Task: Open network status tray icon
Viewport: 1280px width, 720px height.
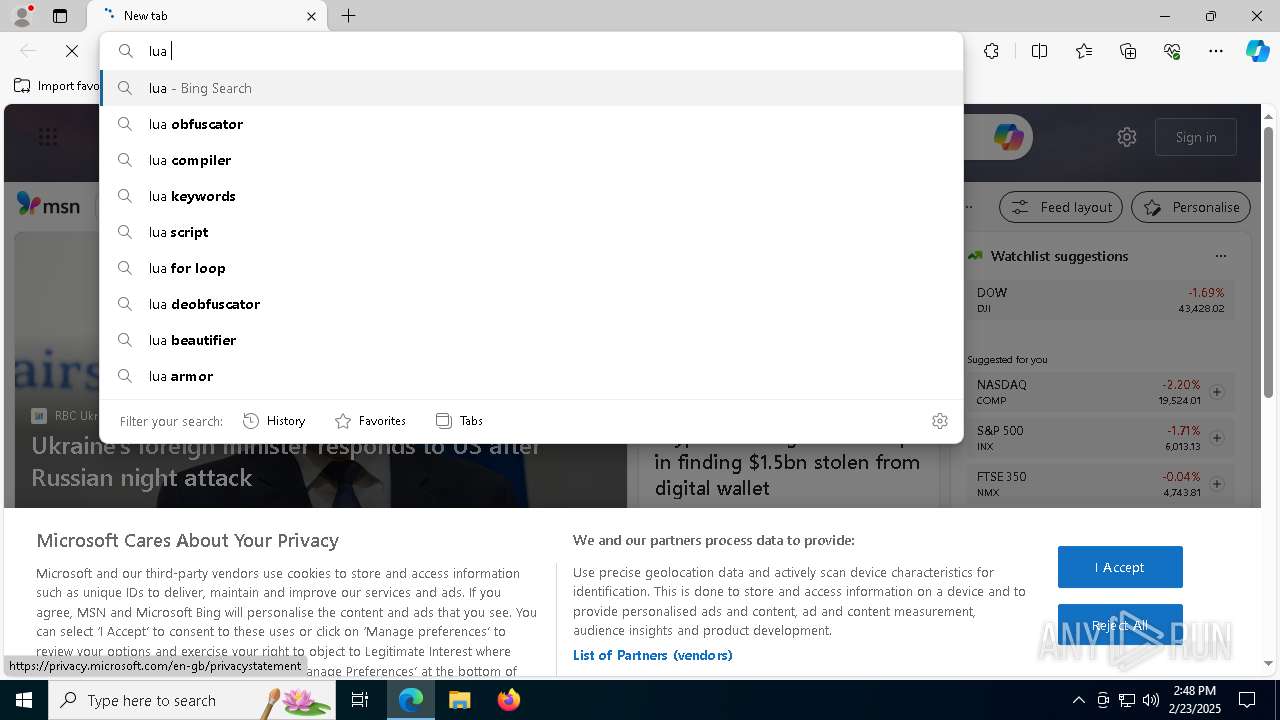Action: [x=1127, y=700]
